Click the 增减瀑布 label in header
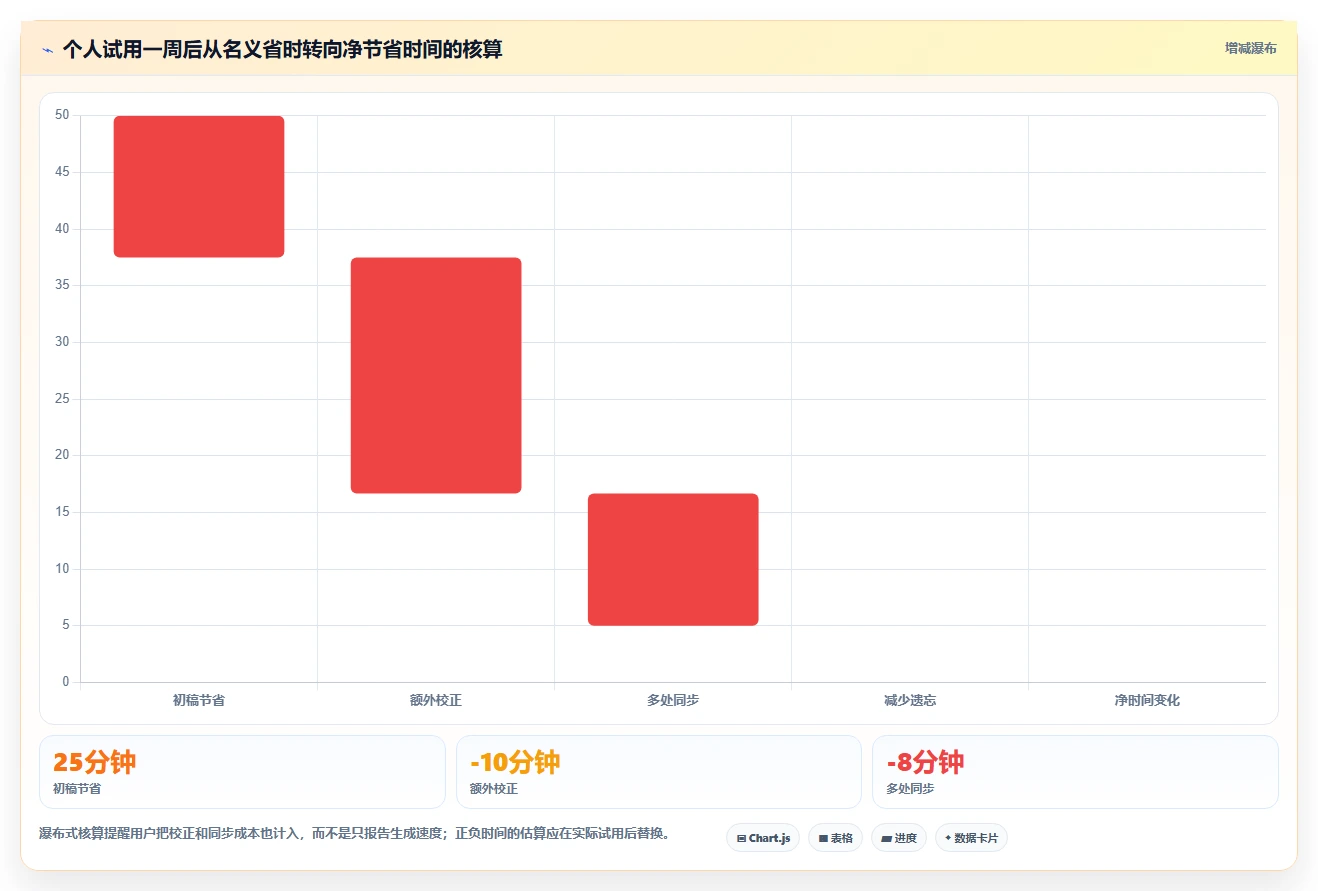Image resolution: width=1318 pixels, height=891 pixels. click(1250, 48)
